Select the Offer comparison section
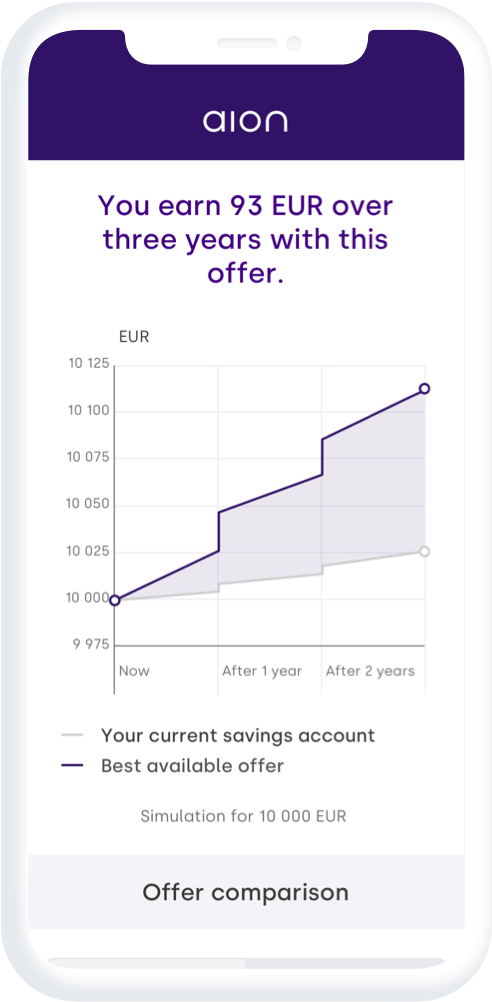This screenshot has width=492, height=1002. [246, 892]
